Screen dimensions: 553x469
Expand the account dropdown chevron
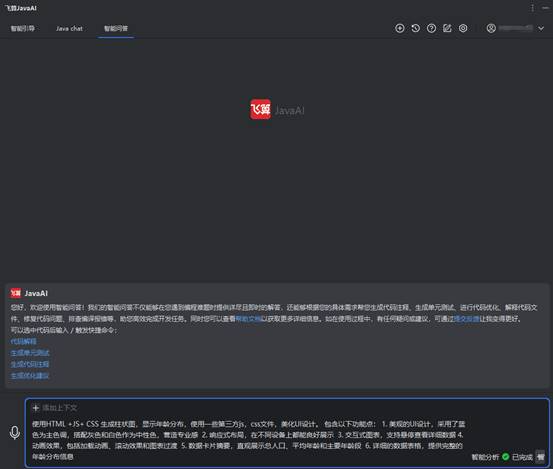(541, 29)
